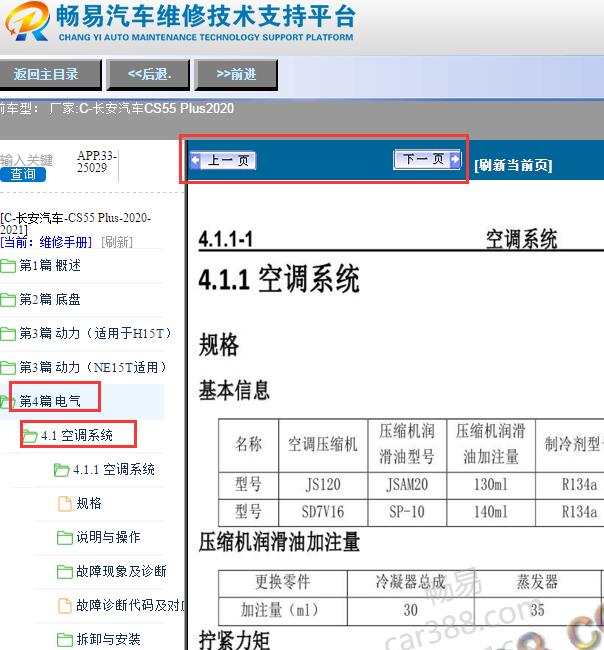Collapse the 4.1 空调系统 node

[77, 436]
